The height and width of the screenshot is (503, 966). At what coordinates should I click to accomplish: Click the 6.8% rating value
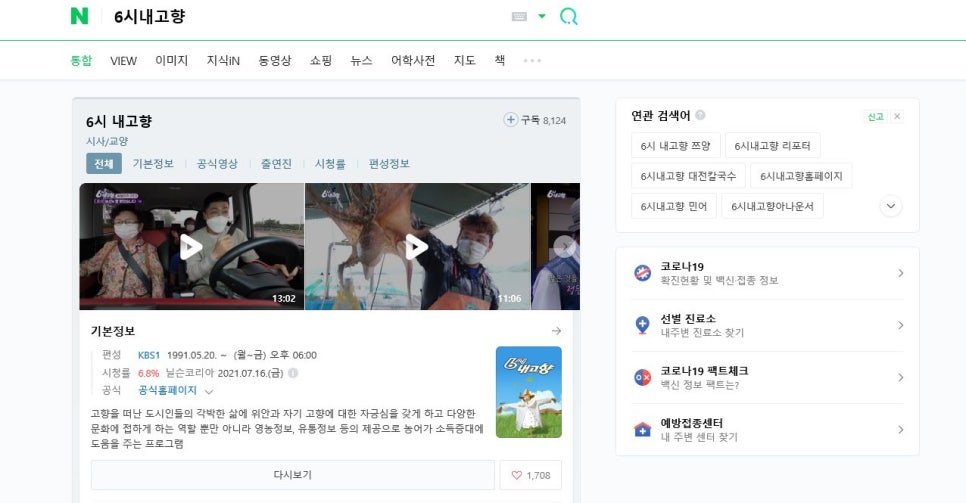tap(148, 373)
